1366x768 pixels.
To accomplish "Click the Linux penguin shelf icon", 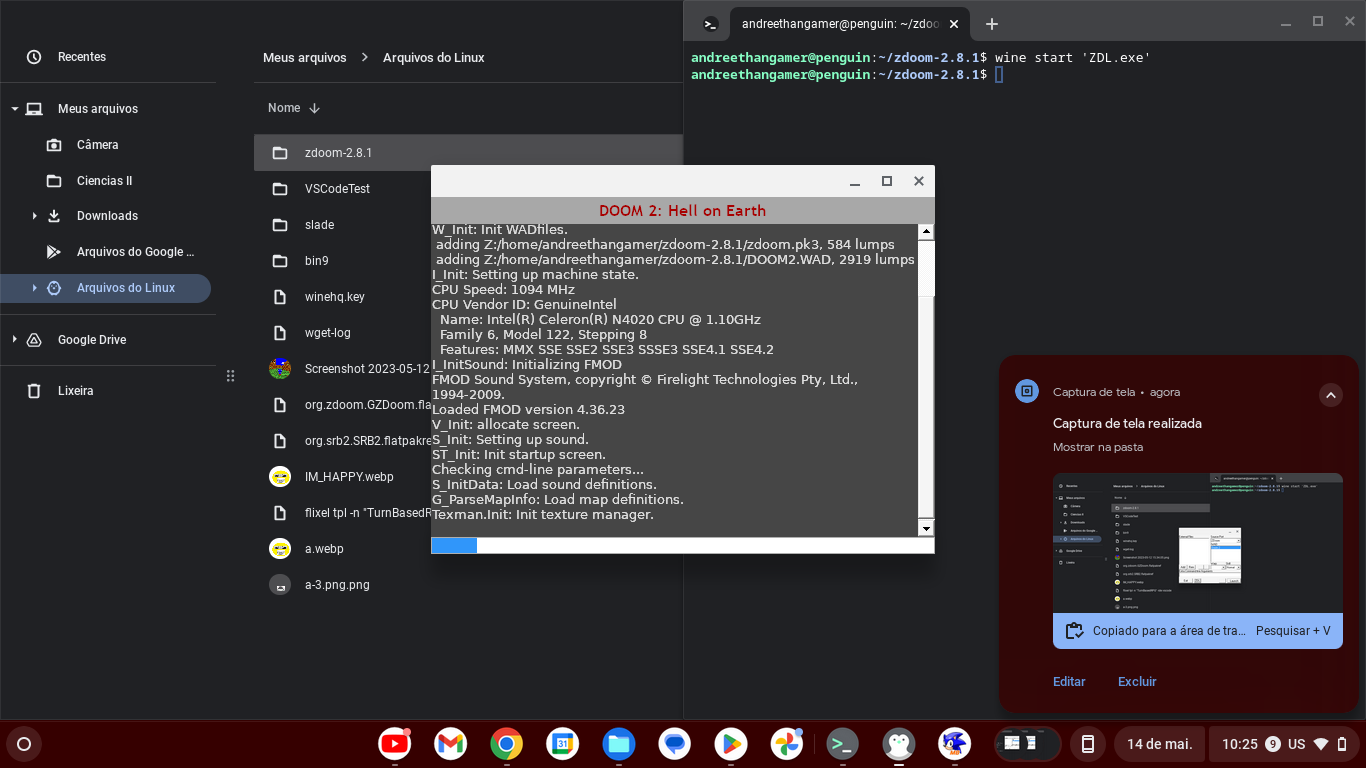I will pyautogui.click(x=899, y=744).
